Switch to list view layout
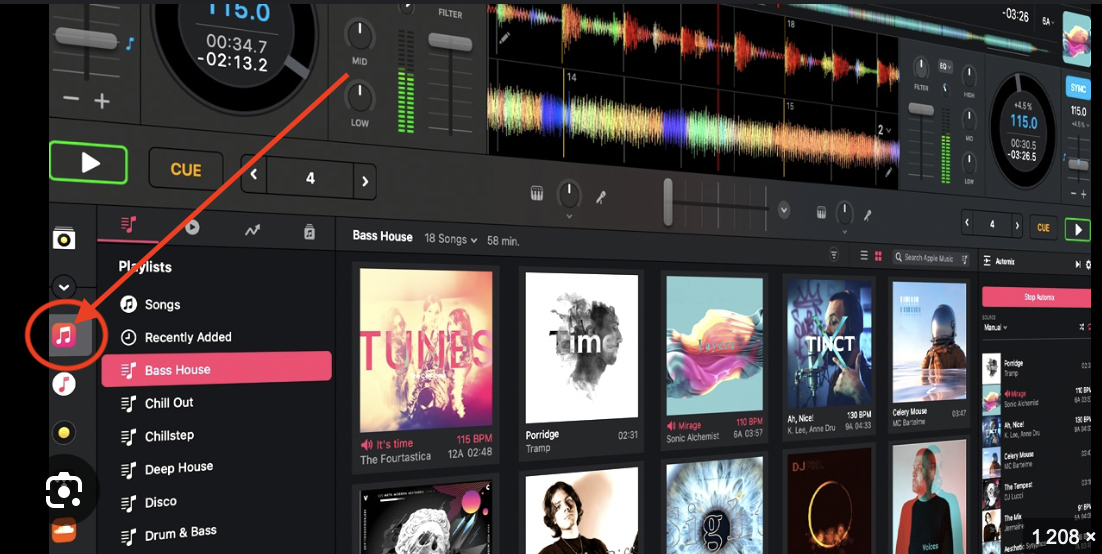This screenshot has width=1102, height=554. click(x=864, y=256)
